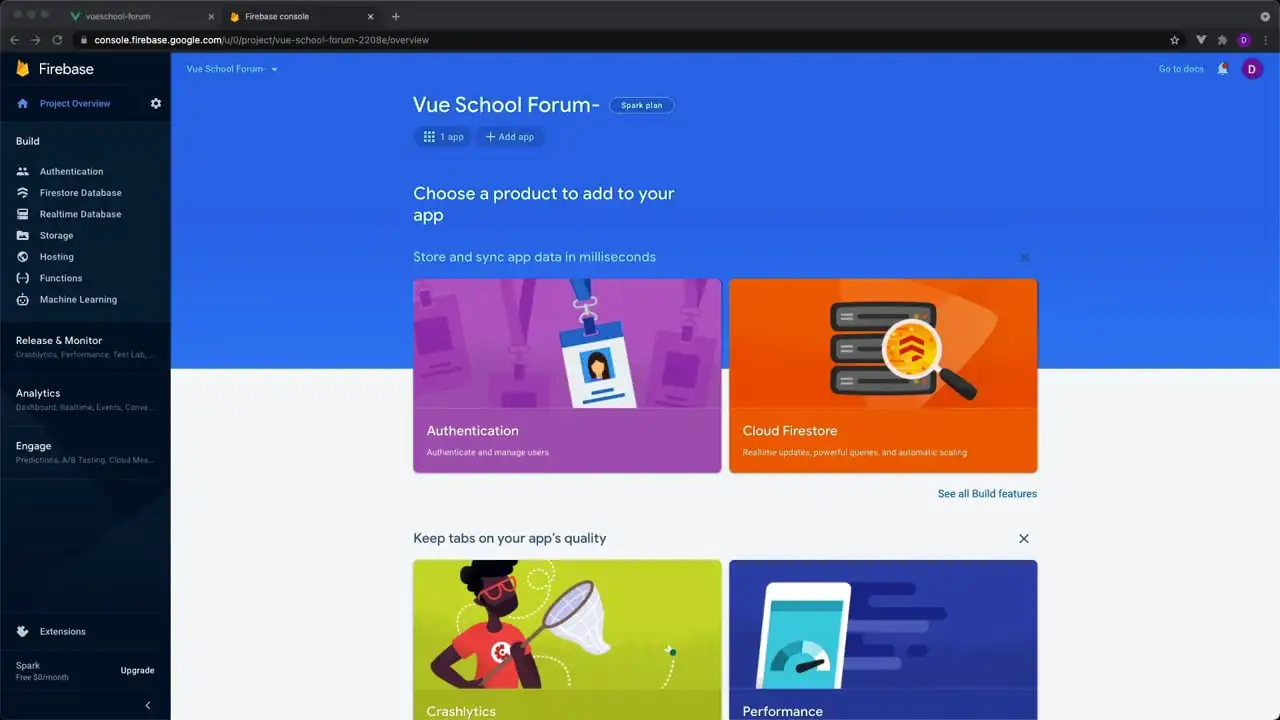The image size is (1280, 720).
Task: Reload the page in browser
Action: [x=57, y=40]
